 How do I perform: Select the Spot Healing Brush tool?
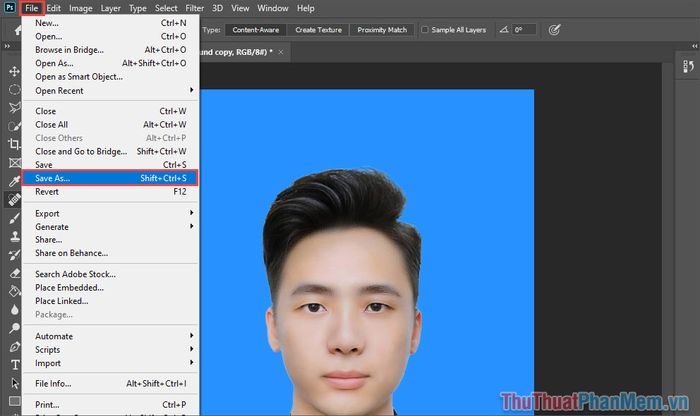coord(14,199)
